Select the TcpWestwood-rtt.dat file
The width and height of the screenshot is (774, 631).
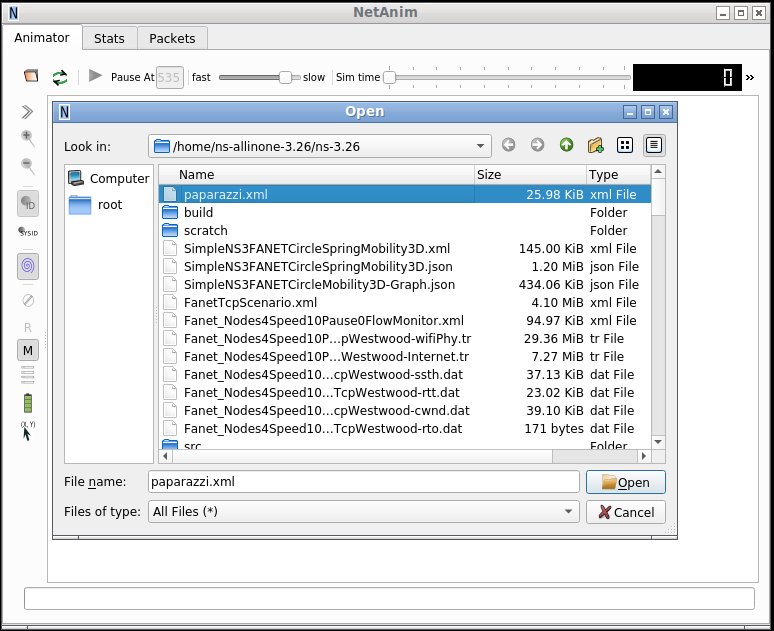pyautogui.click(x=405, y=393)
